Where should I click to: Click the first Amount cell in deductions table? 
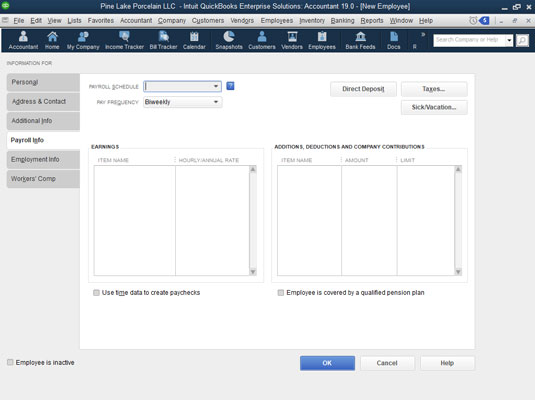(369, 170)
